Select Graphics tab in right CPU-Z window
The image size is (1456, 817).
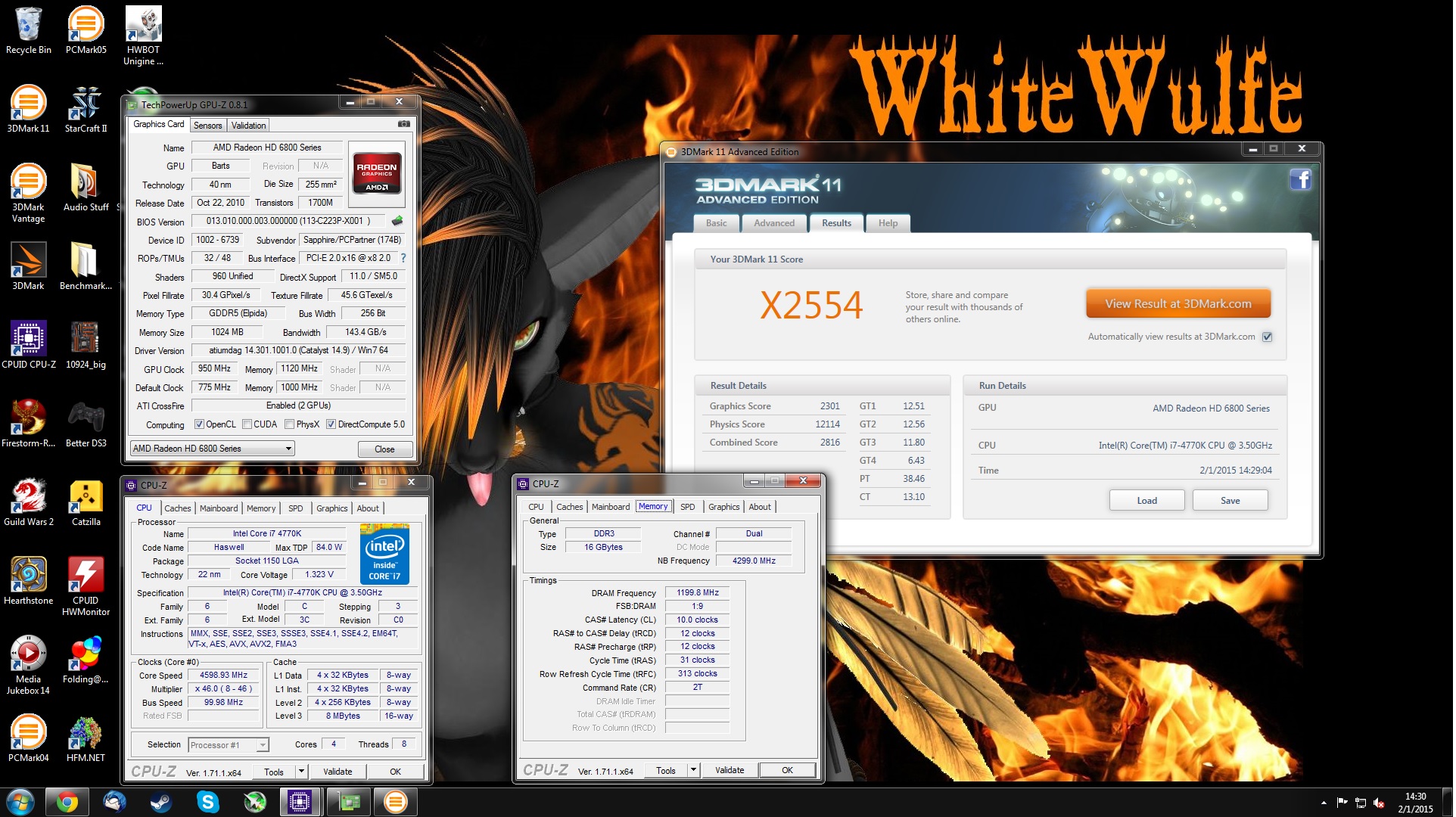tap(725, 507)
